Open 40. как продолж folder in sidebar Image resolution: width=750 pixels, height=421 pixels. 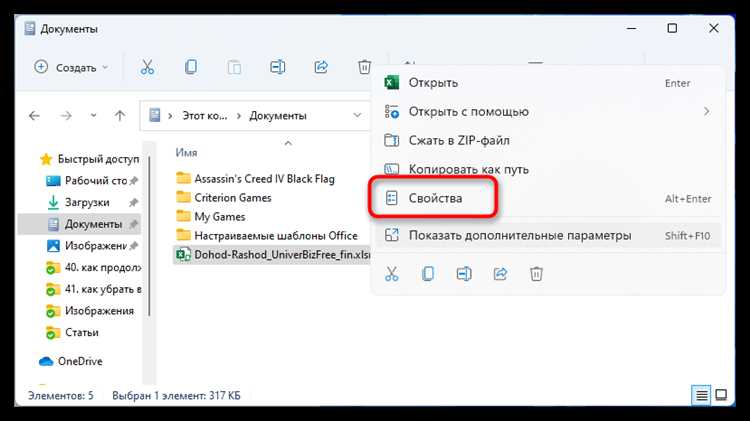(x=93, y=267)
